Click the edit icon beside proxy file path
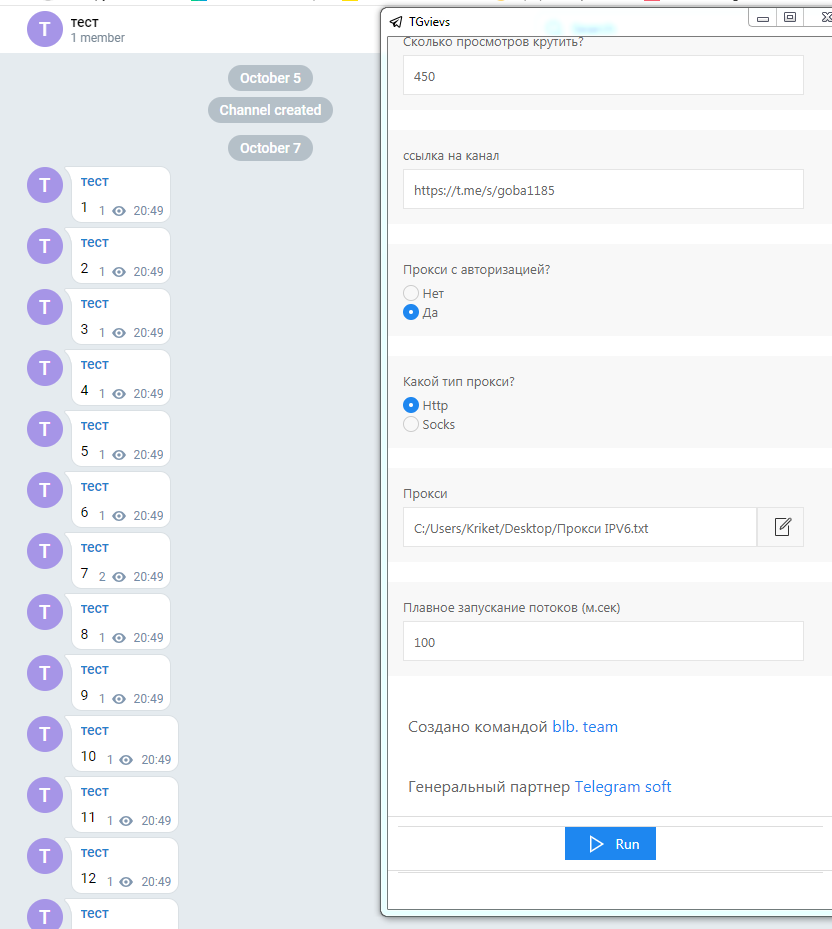Viewport: 832px width, 929px height. (x=781, y=527)
